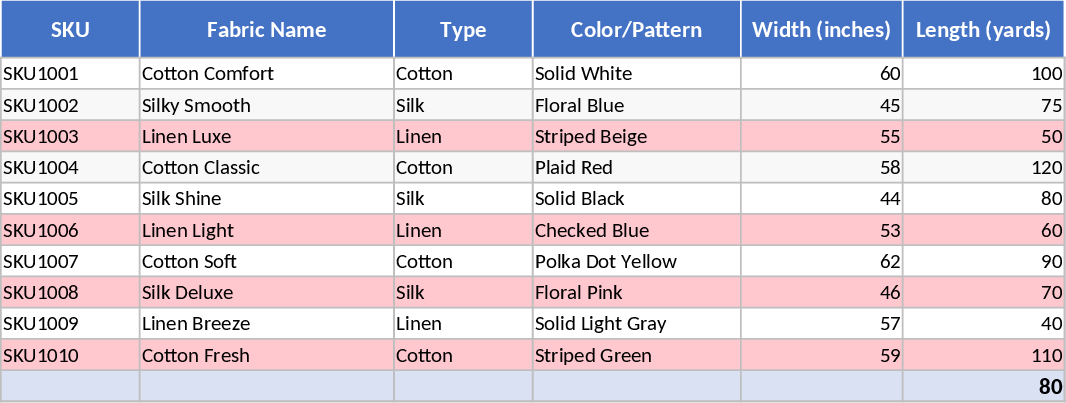This screenshot has height=403, width=1066.
Task: Select the total cell showing 80
Action: (x=983, y=387)
